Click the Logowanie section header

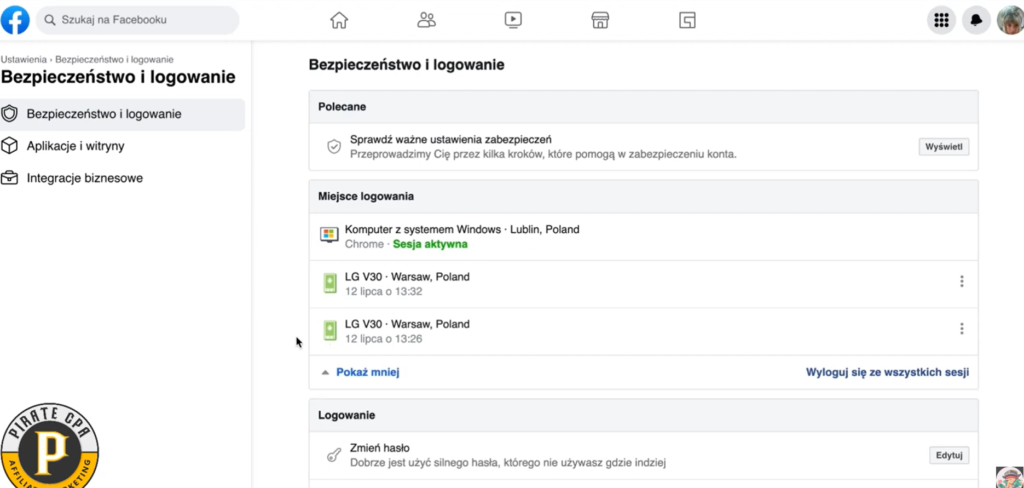tap(643, 415)
